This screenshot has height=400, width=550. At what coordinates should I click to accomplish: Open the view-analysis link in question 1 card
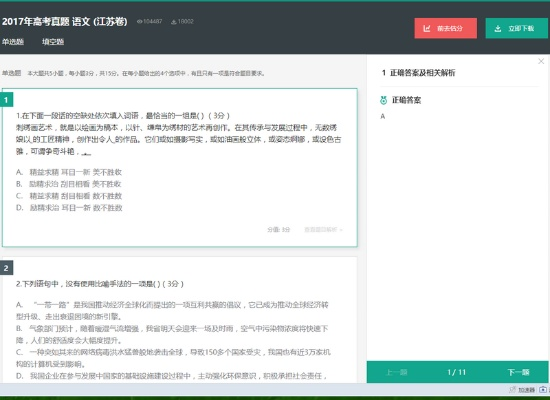[x=323, y=230]
